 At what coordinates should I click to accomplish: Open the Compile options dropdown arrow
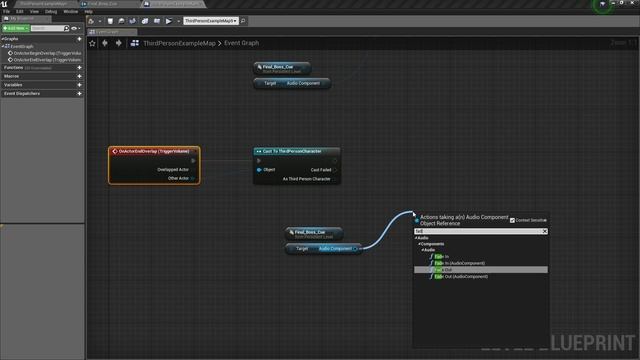100,21
